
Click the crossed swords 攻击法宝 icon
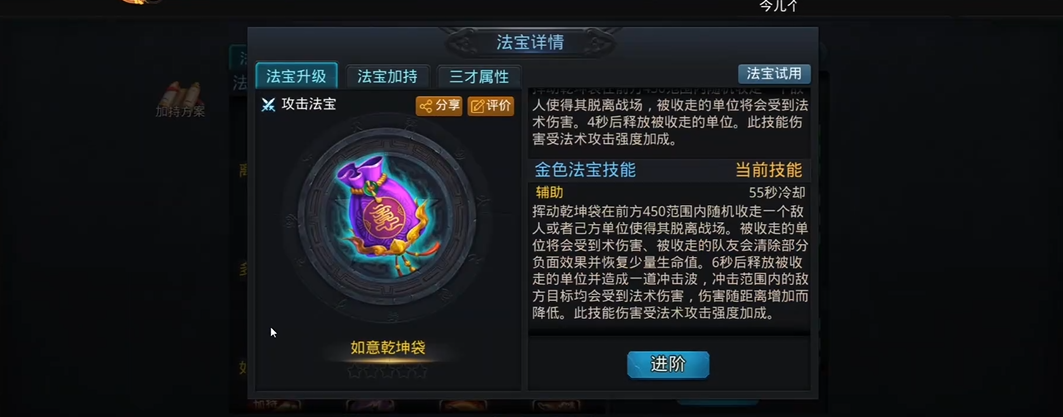(x=268, y=105)
